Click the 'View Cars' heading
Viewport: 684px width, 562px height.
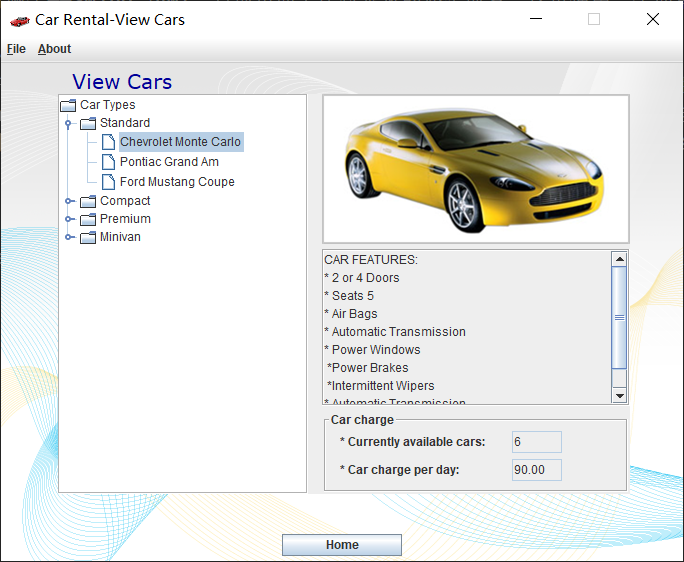pyautogui.click(x=122, y=82)
